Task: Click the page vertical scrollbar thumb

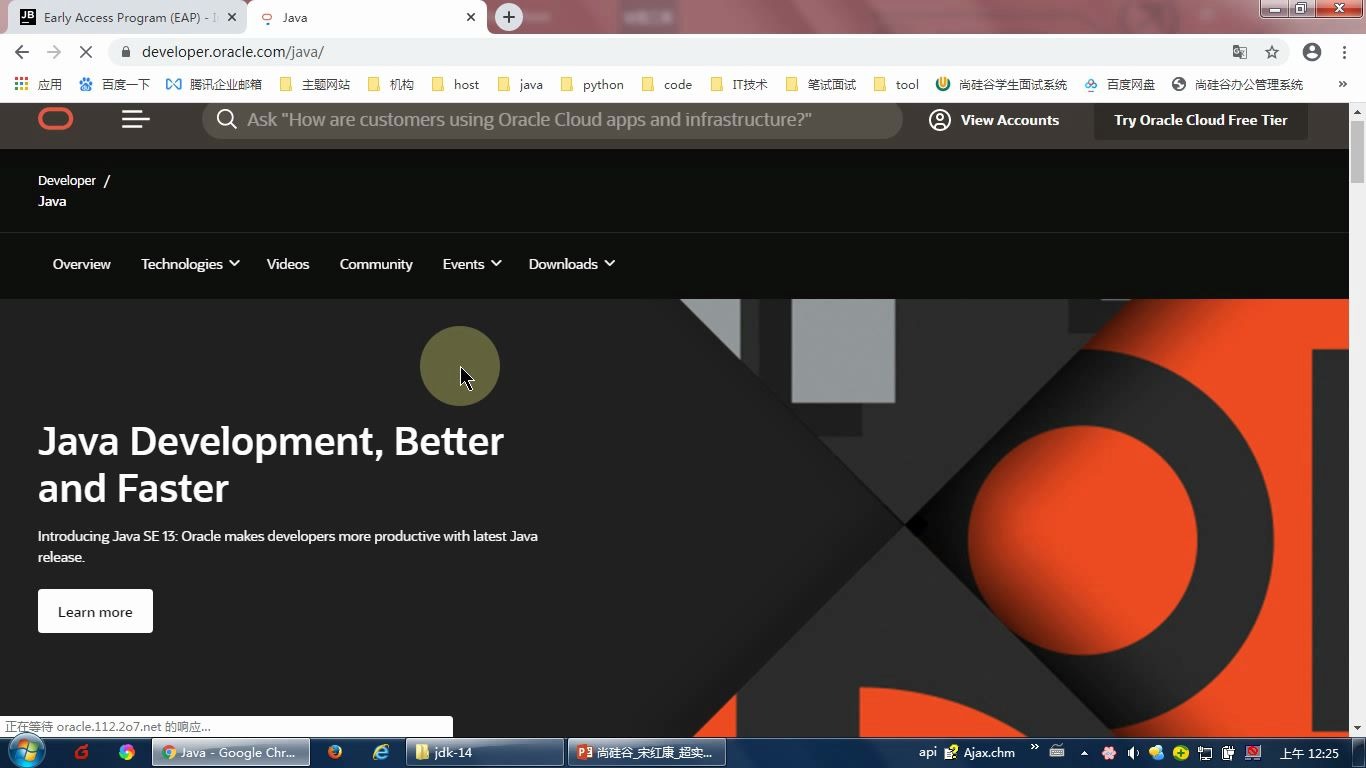Action: 1357,152
